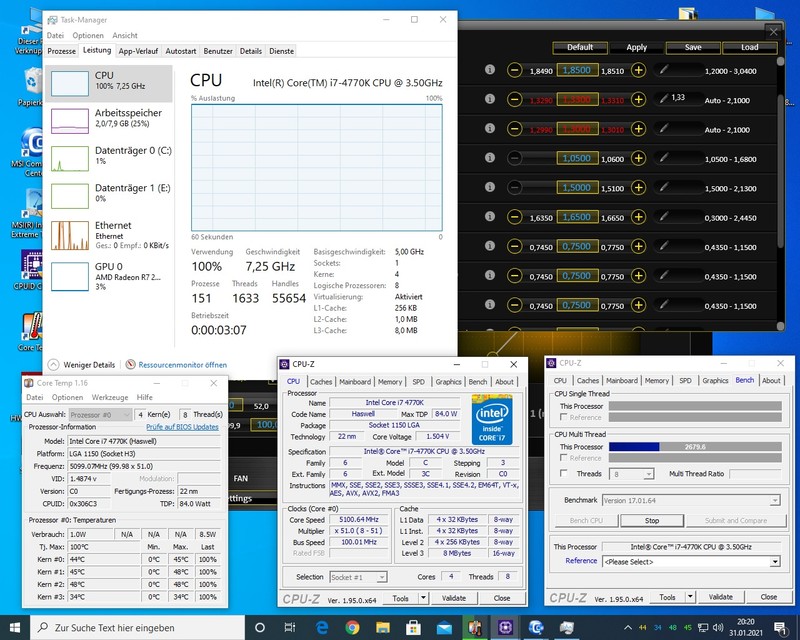
Task: Click minus button in the 1,6500 row
Action: pos(514,217)
